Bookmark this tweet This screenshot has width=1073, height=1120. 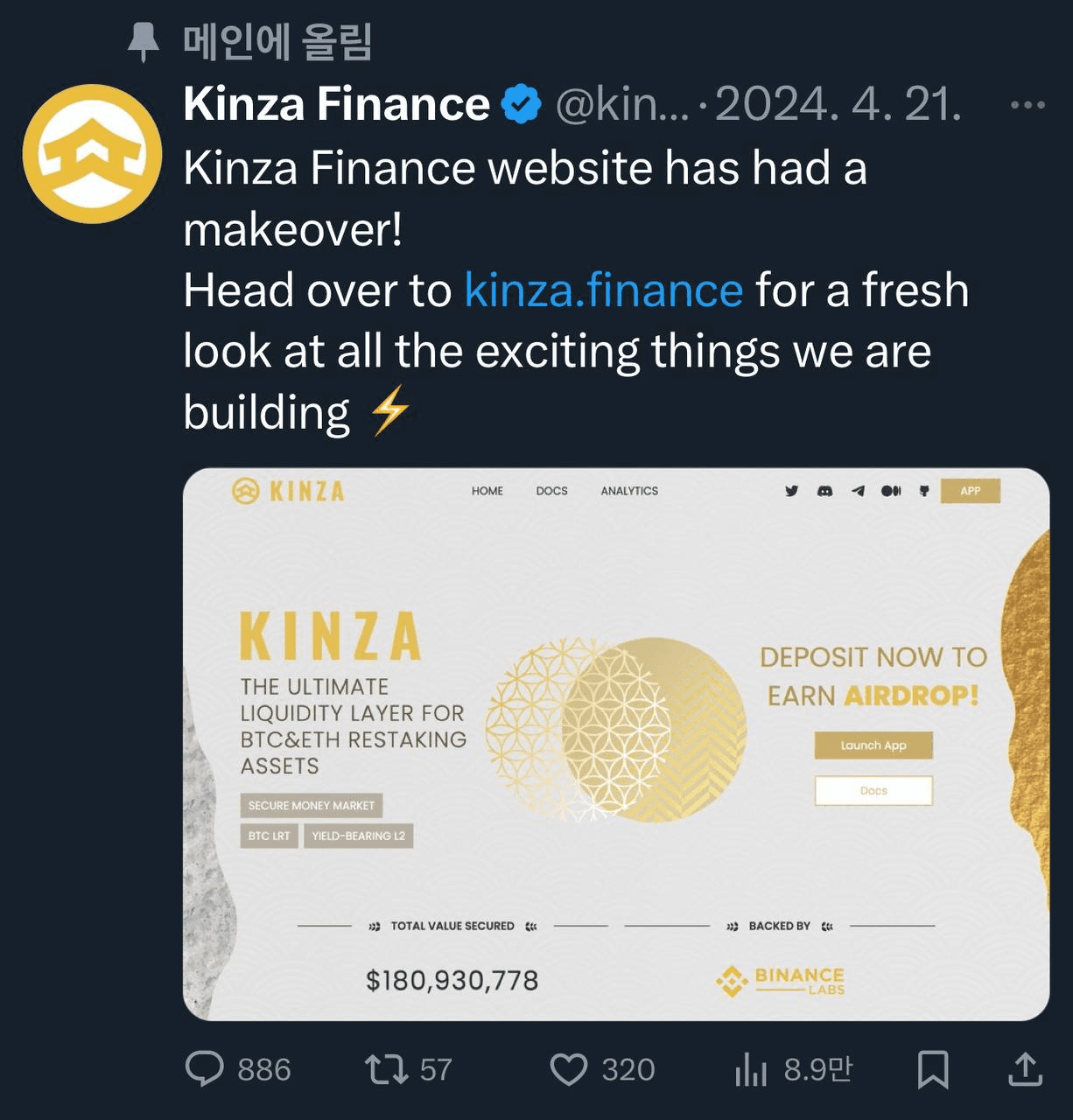click(x=933, y=1069)
